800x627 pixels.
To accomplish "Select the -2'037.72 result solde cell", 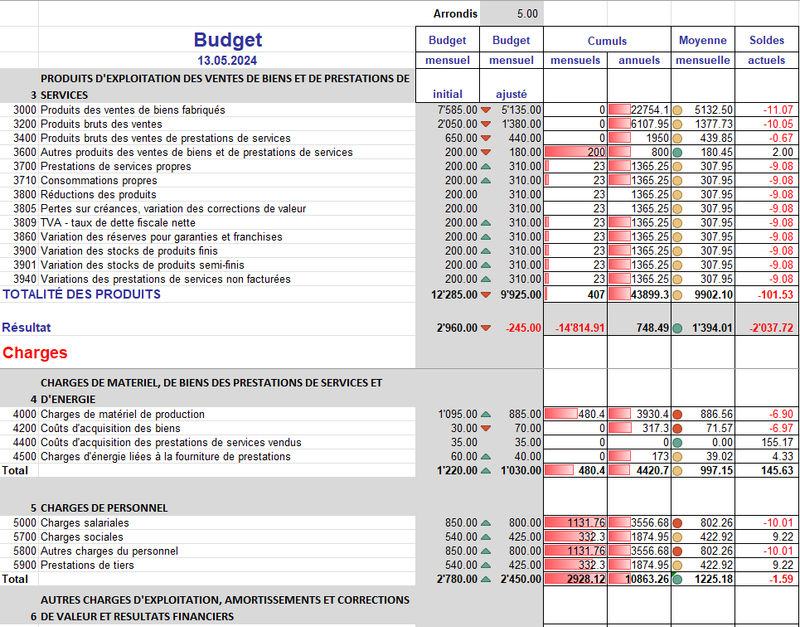I will (767, 328).
